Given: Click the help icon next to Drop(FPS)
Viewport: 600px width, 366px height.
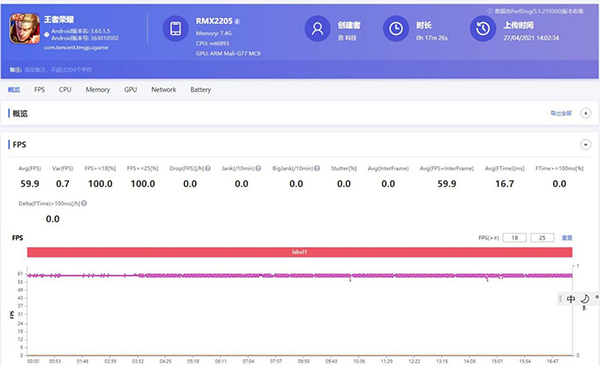Looking at the screenshot, I should 208,168.
